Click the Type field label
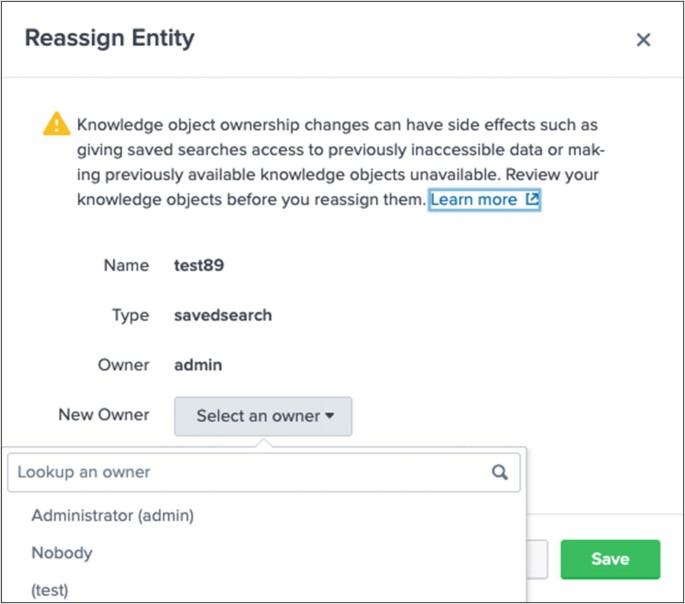This screenshot has width=685, height=604. (130, 315)
